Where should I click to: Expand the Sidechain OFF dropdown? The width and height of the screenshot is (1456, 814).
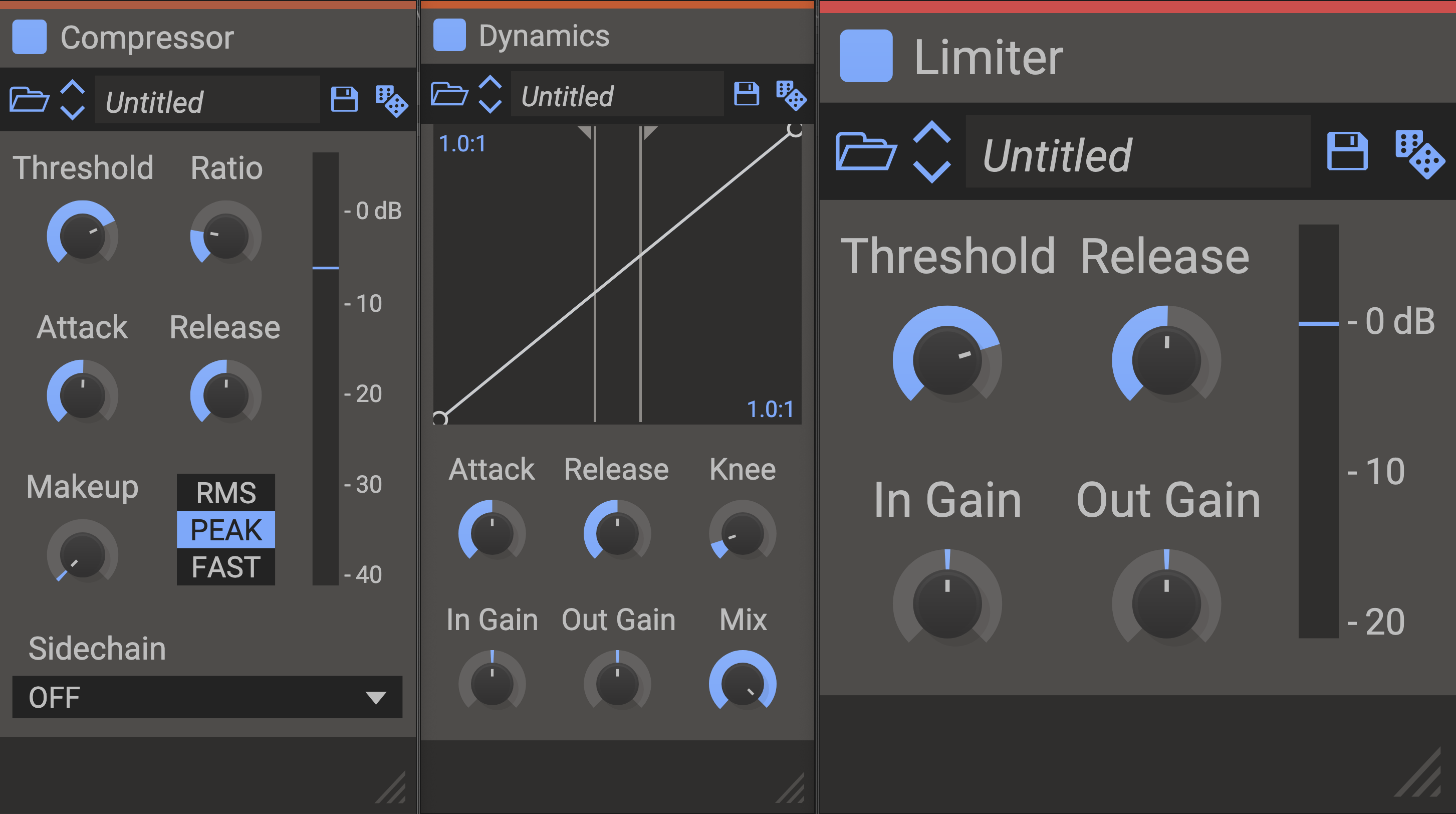click(x=207, y=697)
